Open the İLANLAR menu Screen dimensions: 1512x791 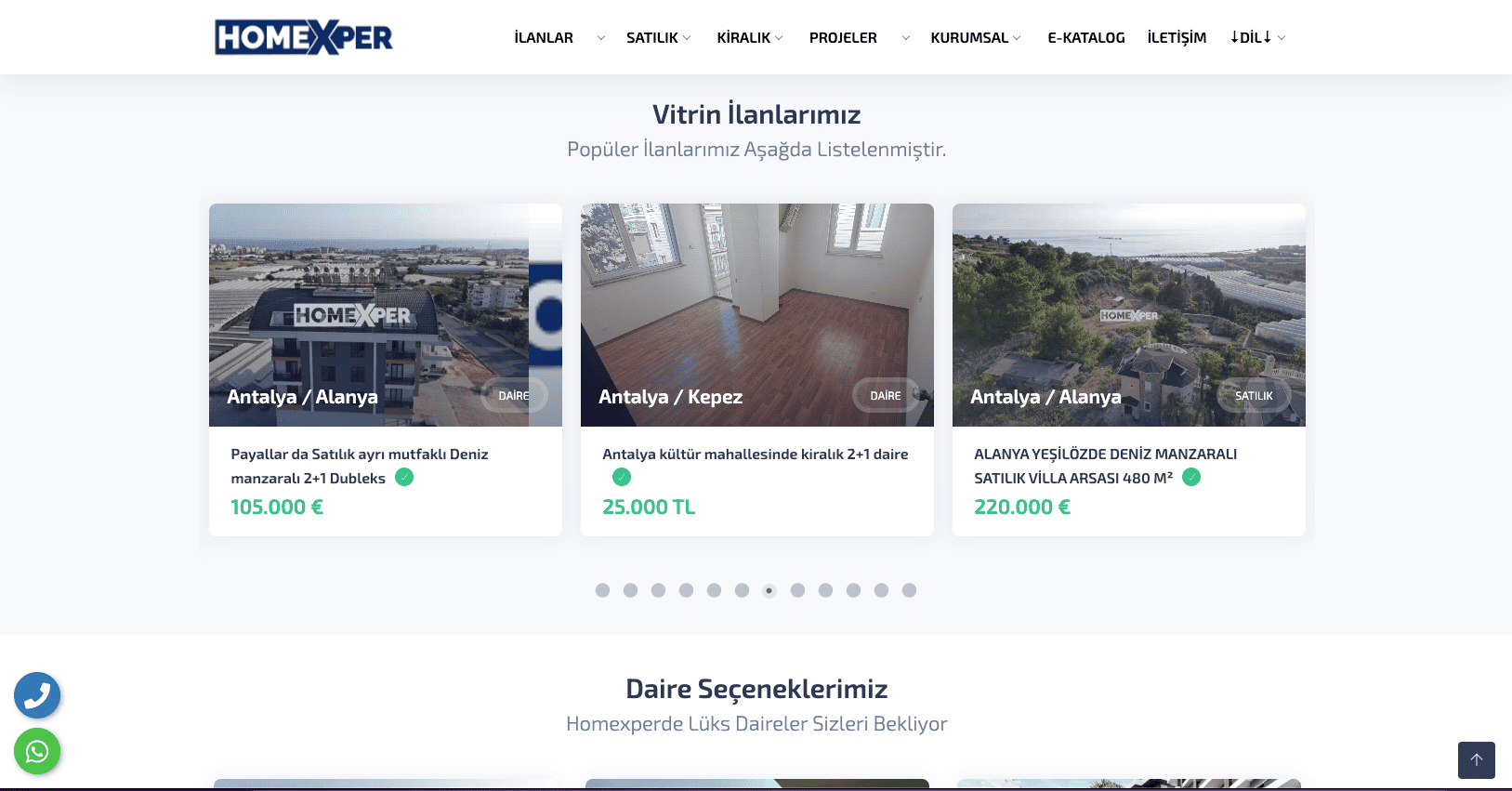(544, 38)
